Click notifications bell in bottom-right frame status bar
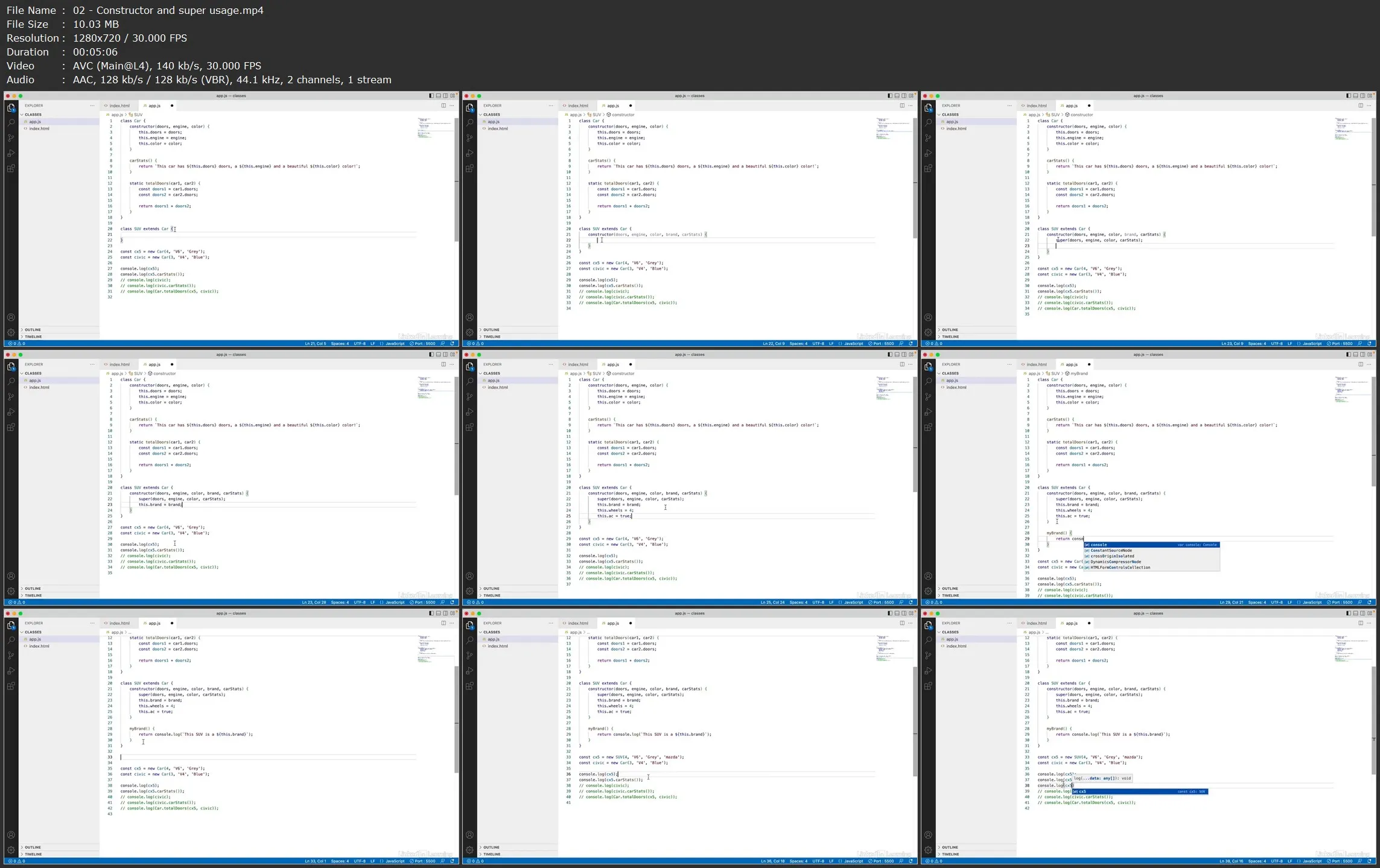This screenshot has height=868, width=1380. pos(1369,861)
